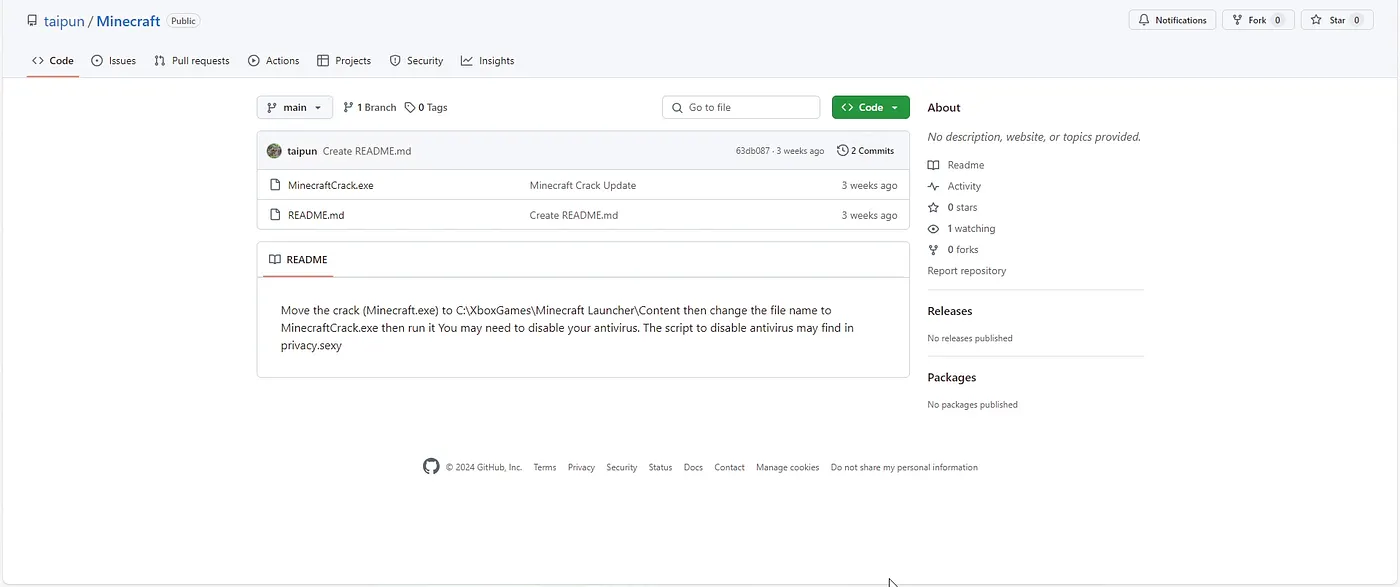Open taipun author link in commit row
This screenshot has width=1400, height=587.
point(302,151)
